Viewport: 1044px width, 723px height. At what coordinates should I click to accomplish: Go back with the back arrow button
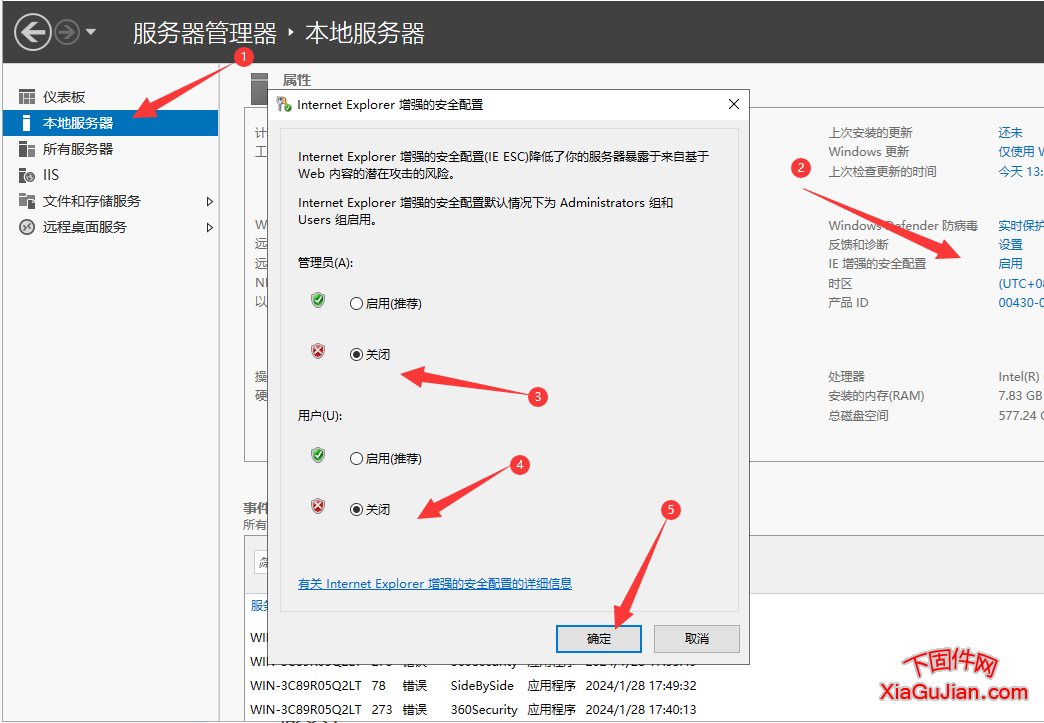(x=33, y=32)
